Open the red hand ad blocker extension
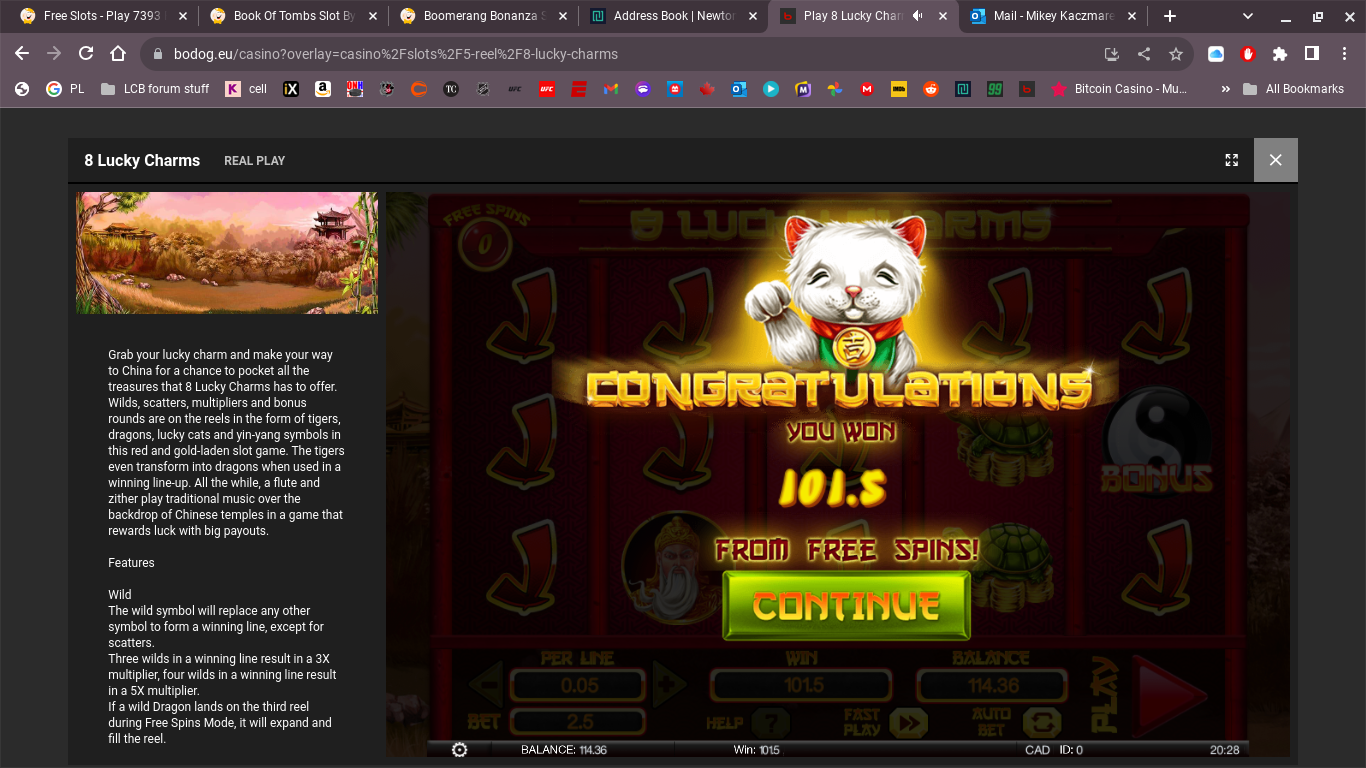 [1248, 54]
